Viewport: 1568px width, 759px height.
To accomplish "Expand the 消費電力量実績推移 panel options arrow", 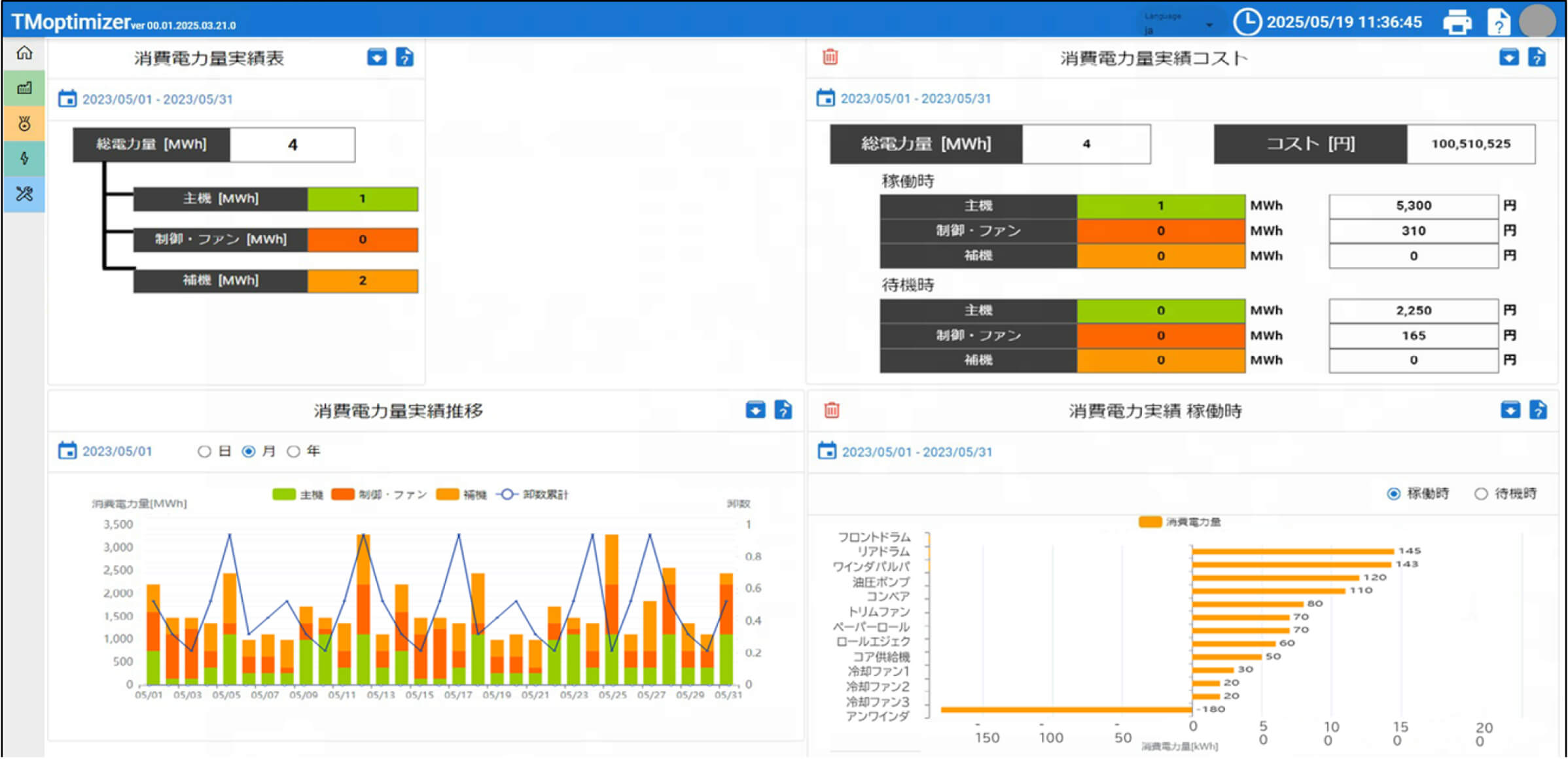I will click(755, 410).
